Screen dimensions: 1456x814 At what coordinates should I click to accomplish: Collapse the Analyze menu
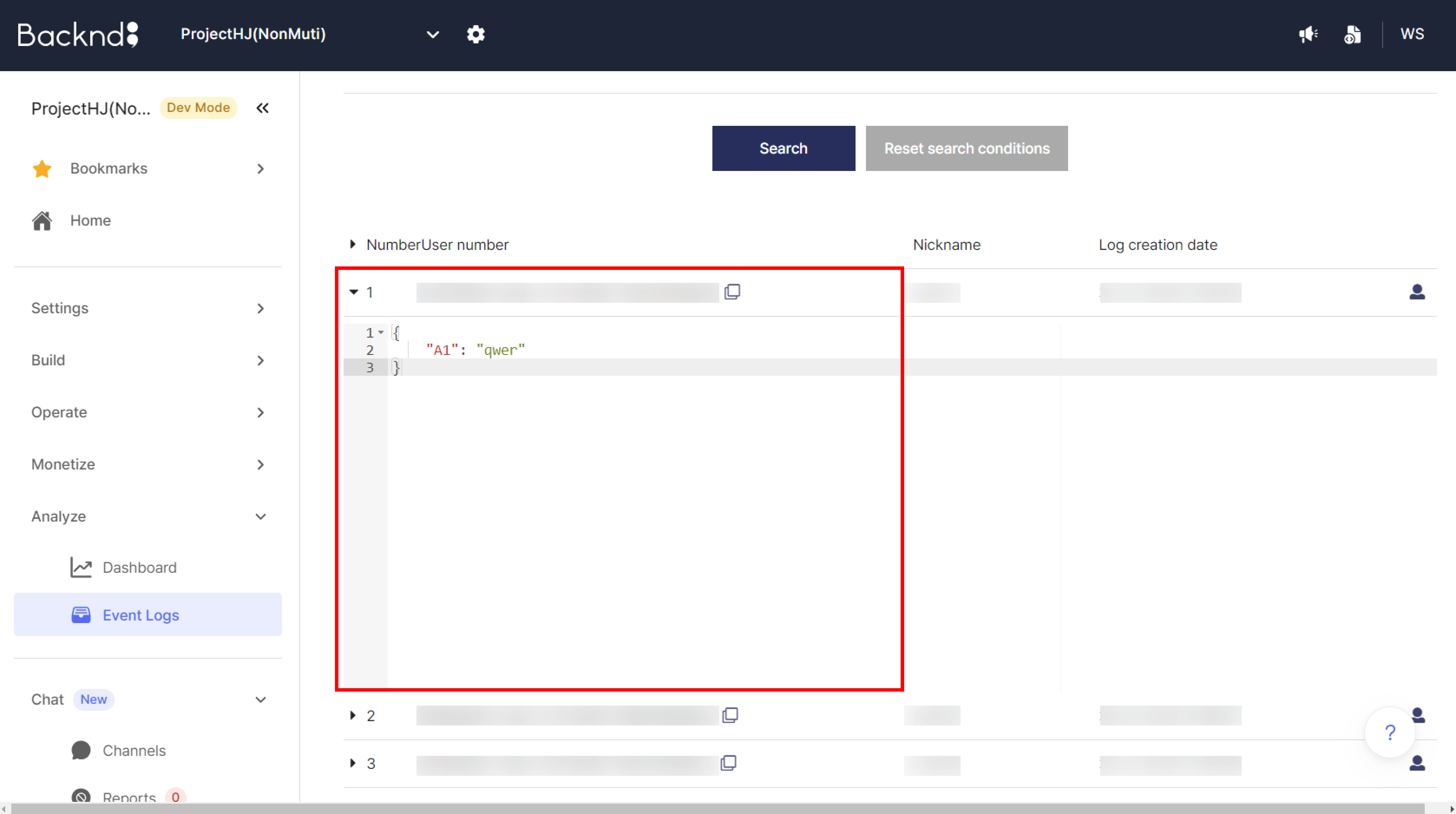click(x=148, y=516)
